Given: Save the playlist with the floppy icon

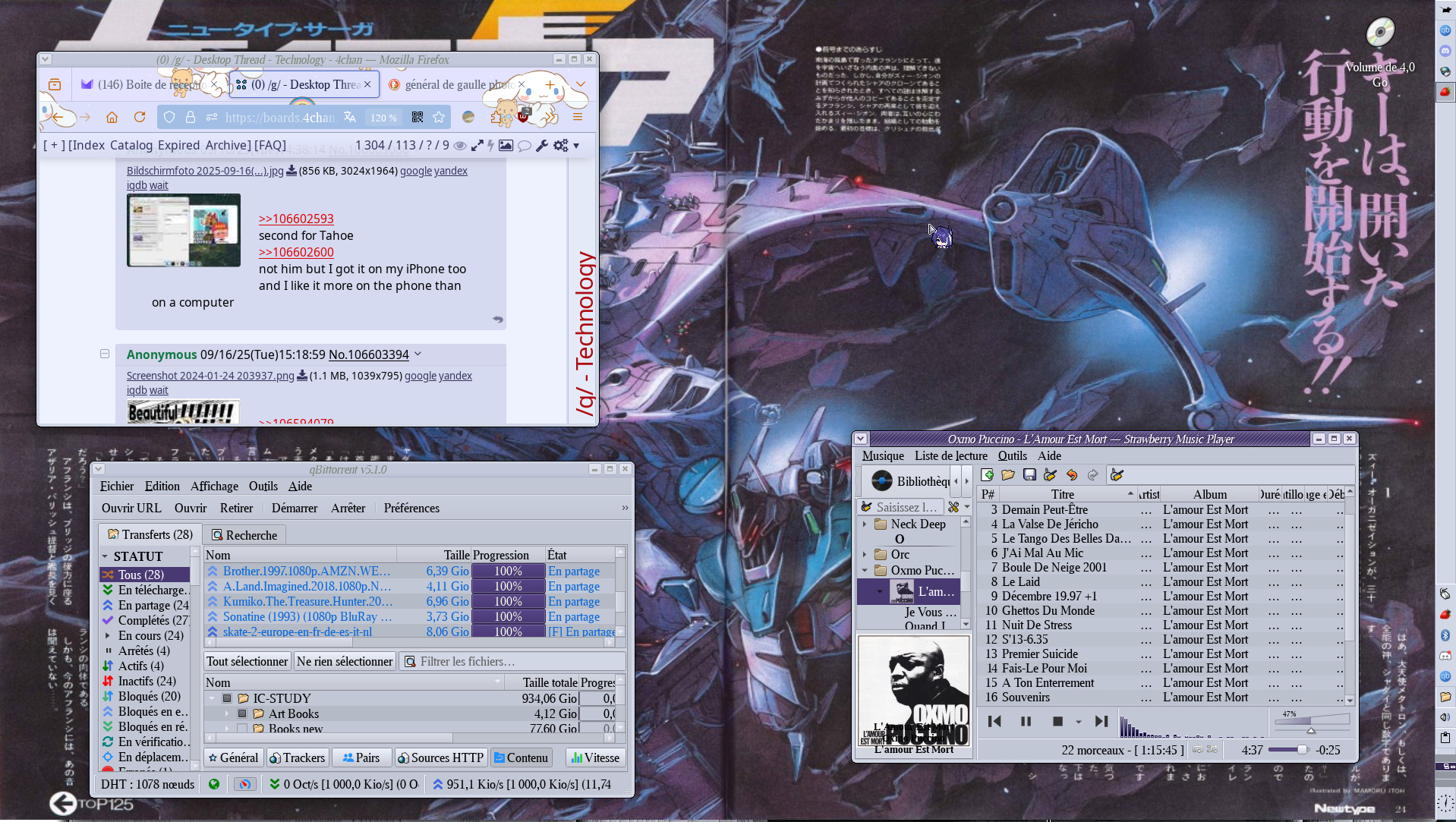Looking at the screenshot, I should [x=1029, y=475].
